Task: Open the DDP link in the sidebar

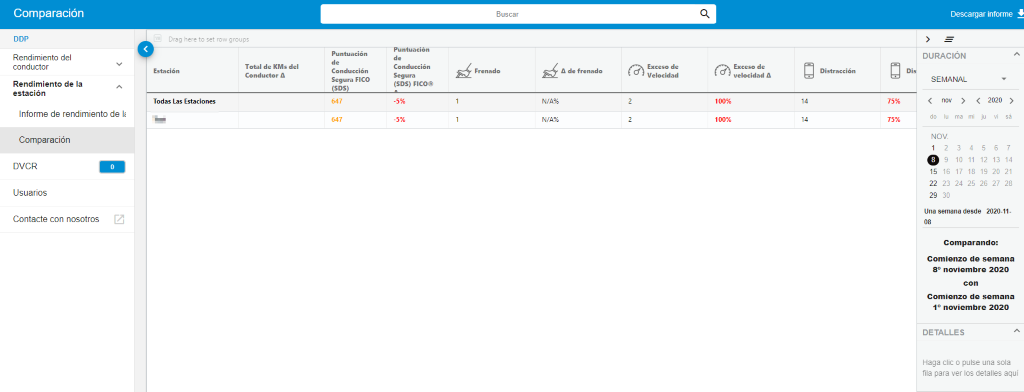Action: 21,39
